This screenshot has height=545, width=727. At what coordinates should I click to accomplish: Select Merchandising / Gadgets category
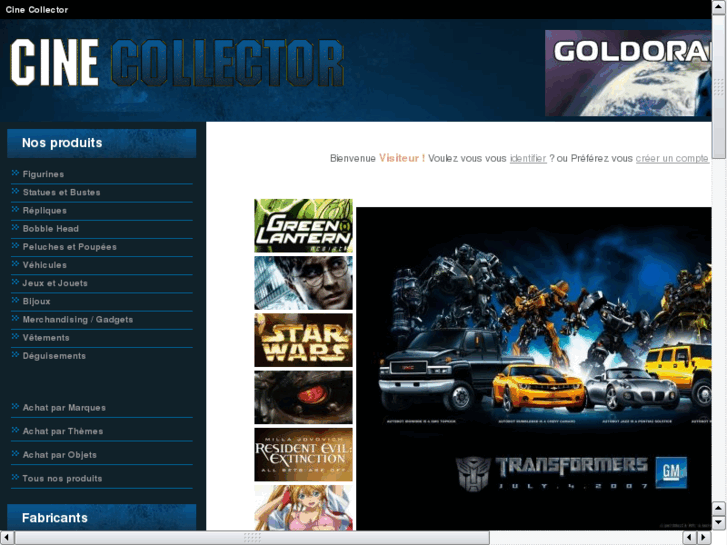(x=77, y=320)
